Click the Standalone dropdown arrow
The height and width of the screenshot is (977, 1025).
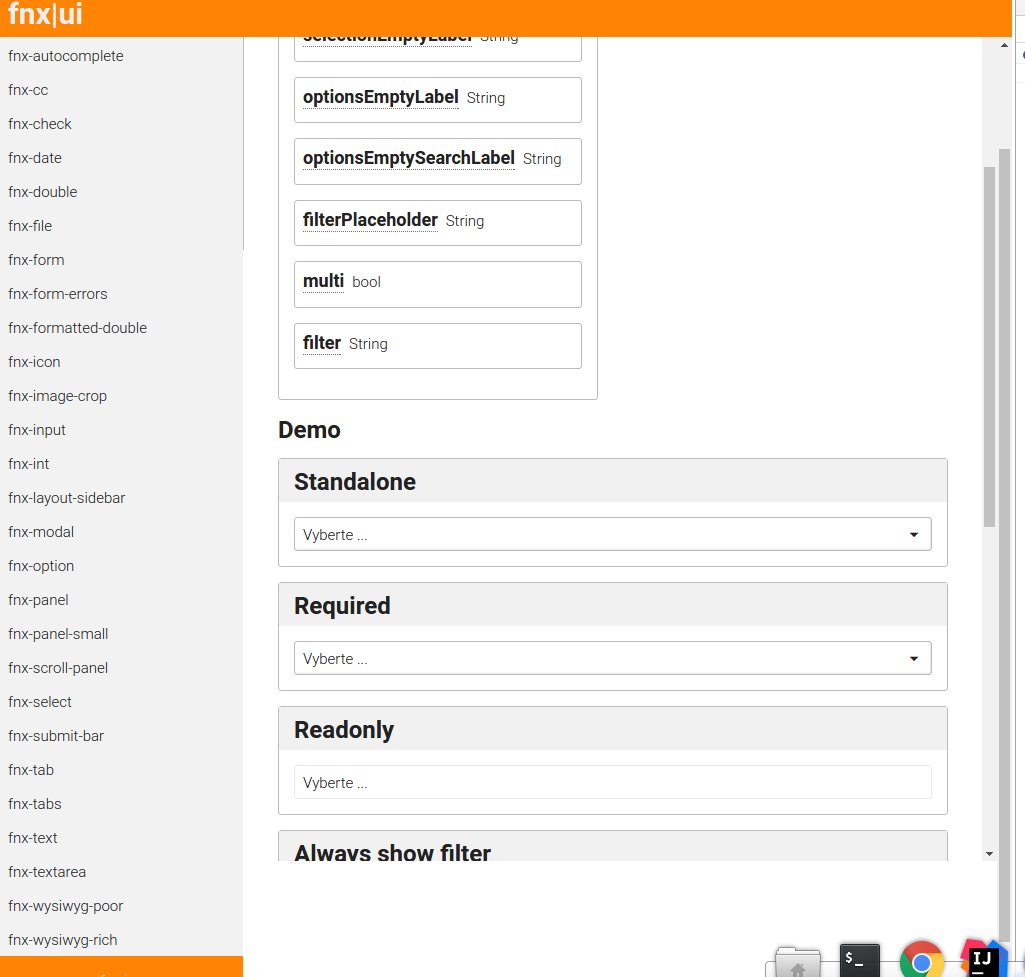pos(914,535)
